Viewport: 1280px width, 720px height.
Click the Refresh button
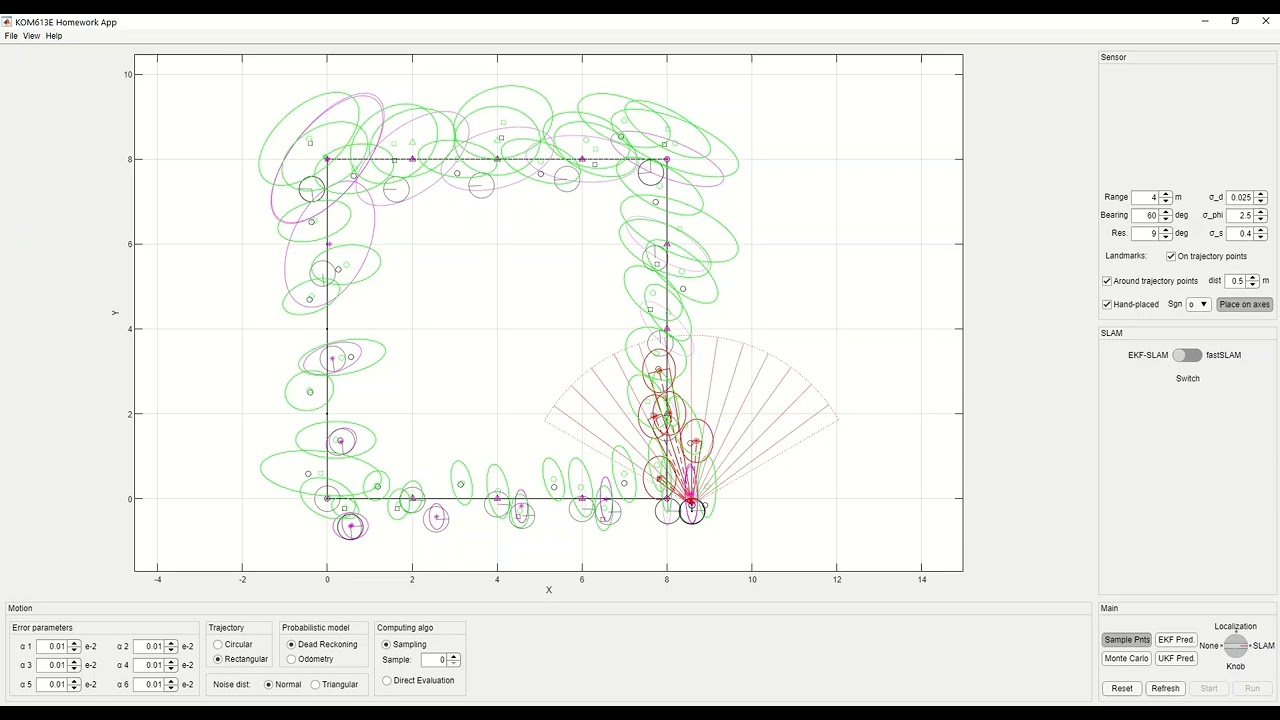tap(1165, 688)
